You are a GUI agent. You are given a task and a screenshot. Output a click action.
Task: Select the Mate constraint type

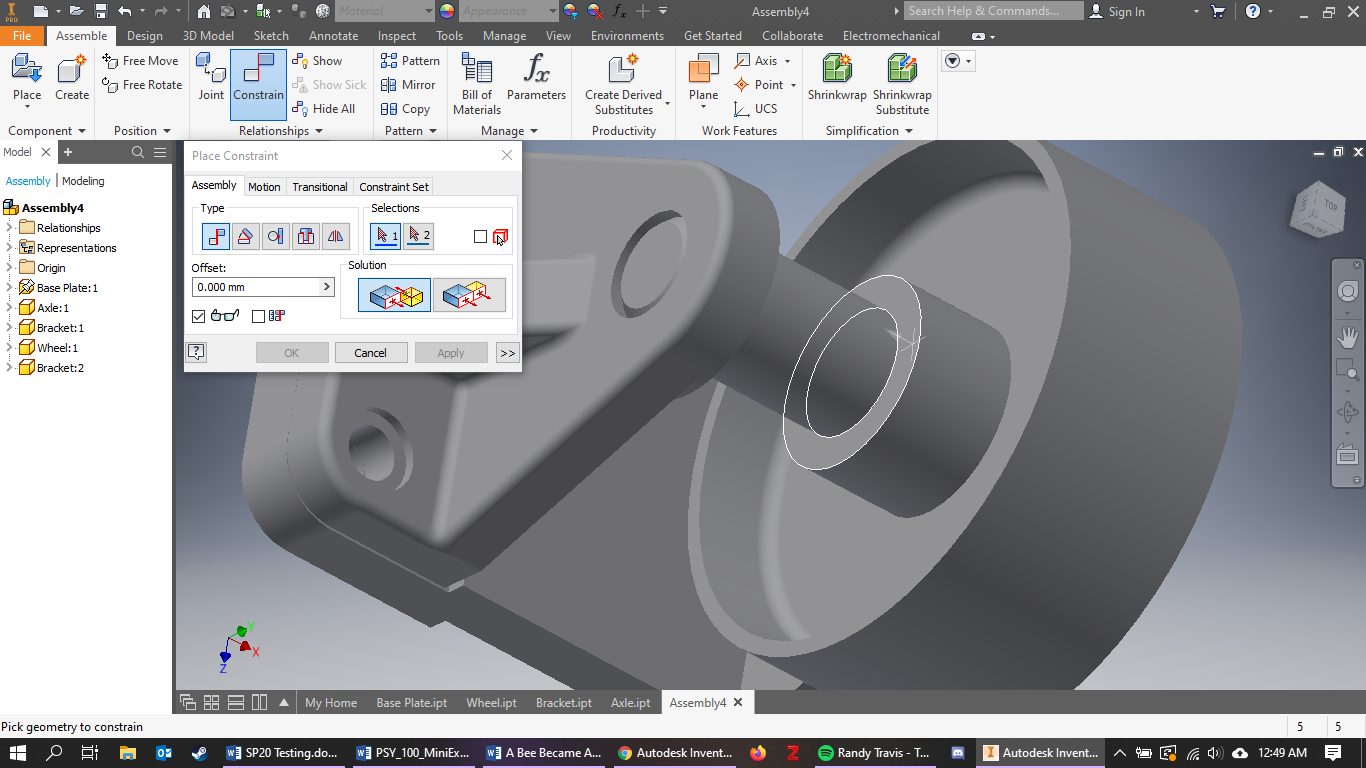[216, 236]
